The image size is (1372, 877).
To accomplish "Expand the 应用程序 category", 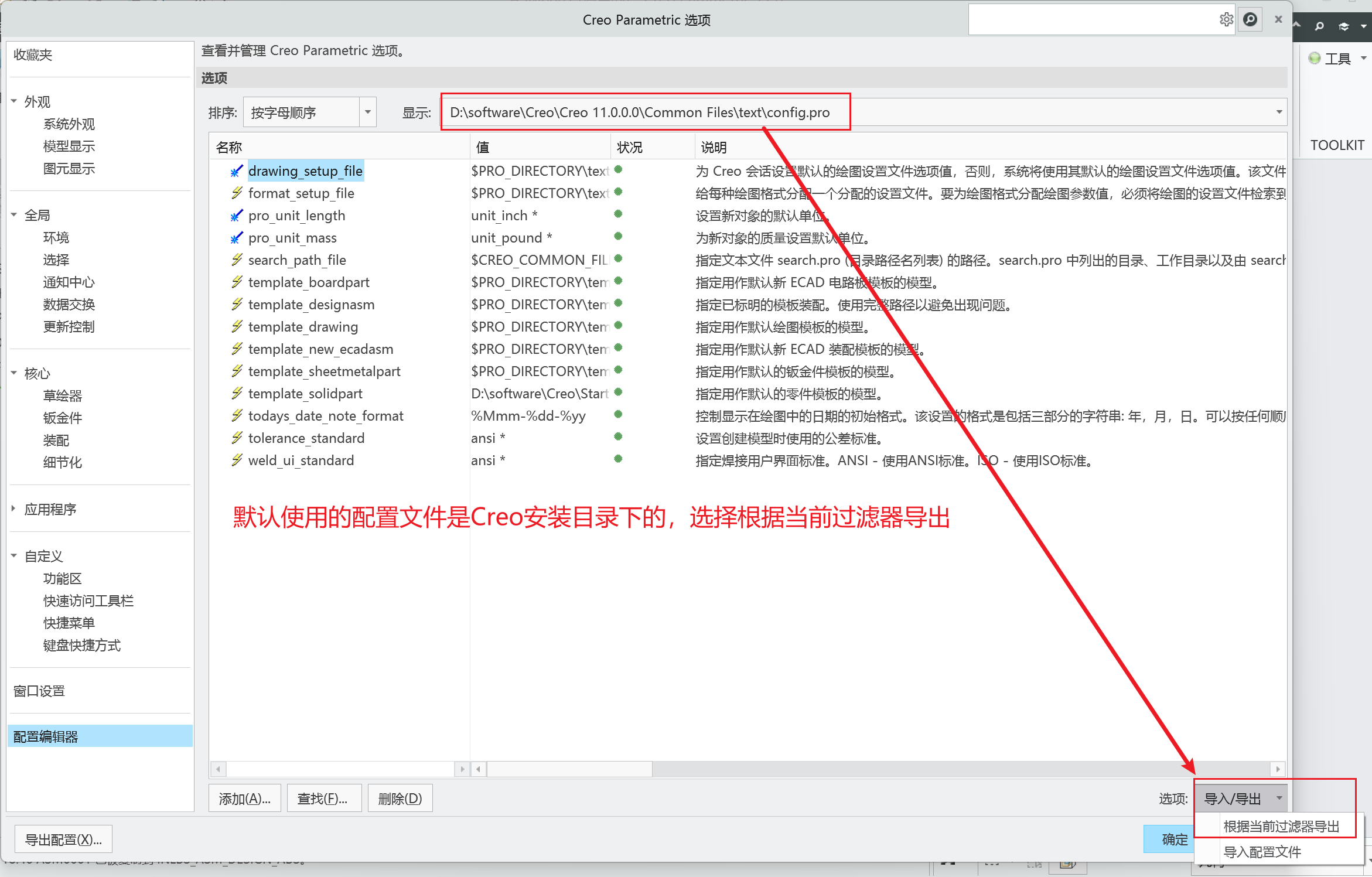I will [x=14, y=509].
